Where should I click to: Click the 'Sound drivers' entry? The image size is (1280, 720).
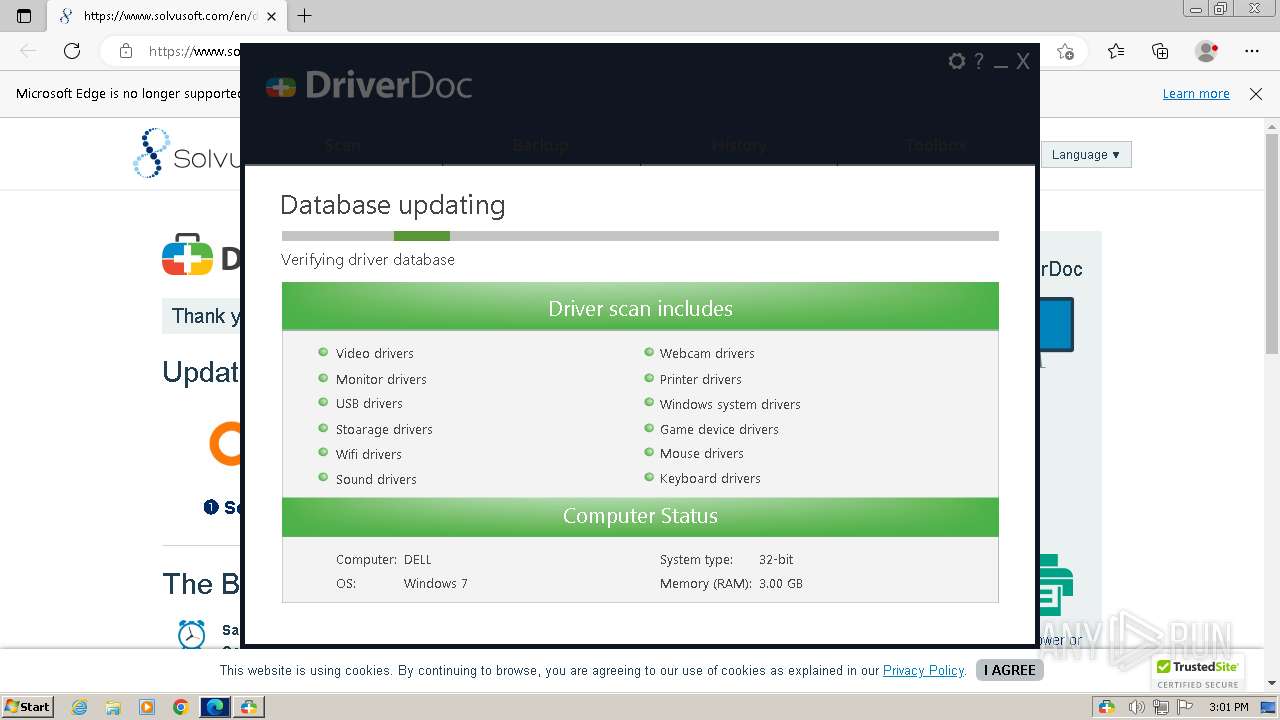(376, 480)
